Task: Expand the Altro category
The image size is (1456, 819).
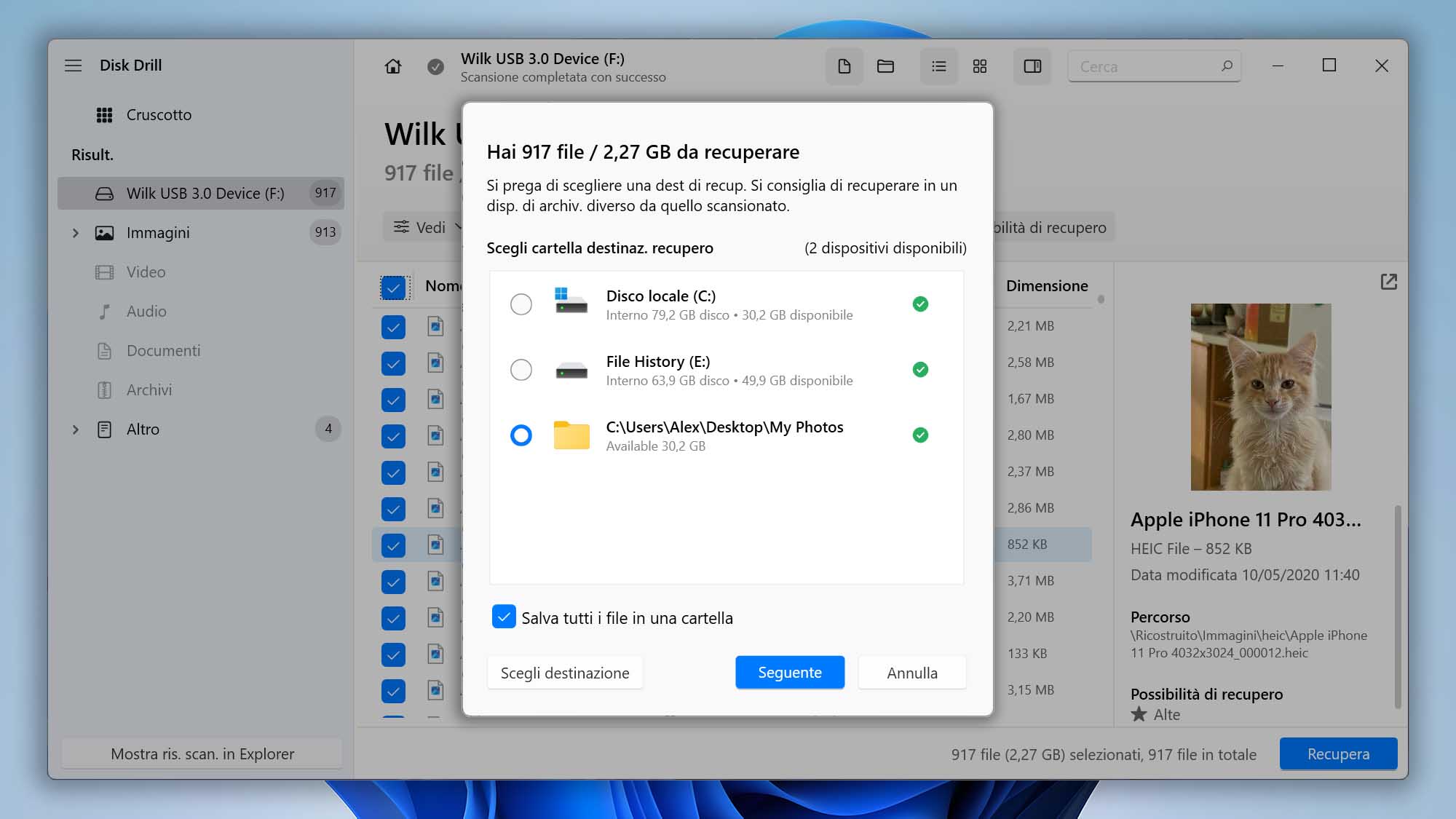Action: [x=75, y=430]
